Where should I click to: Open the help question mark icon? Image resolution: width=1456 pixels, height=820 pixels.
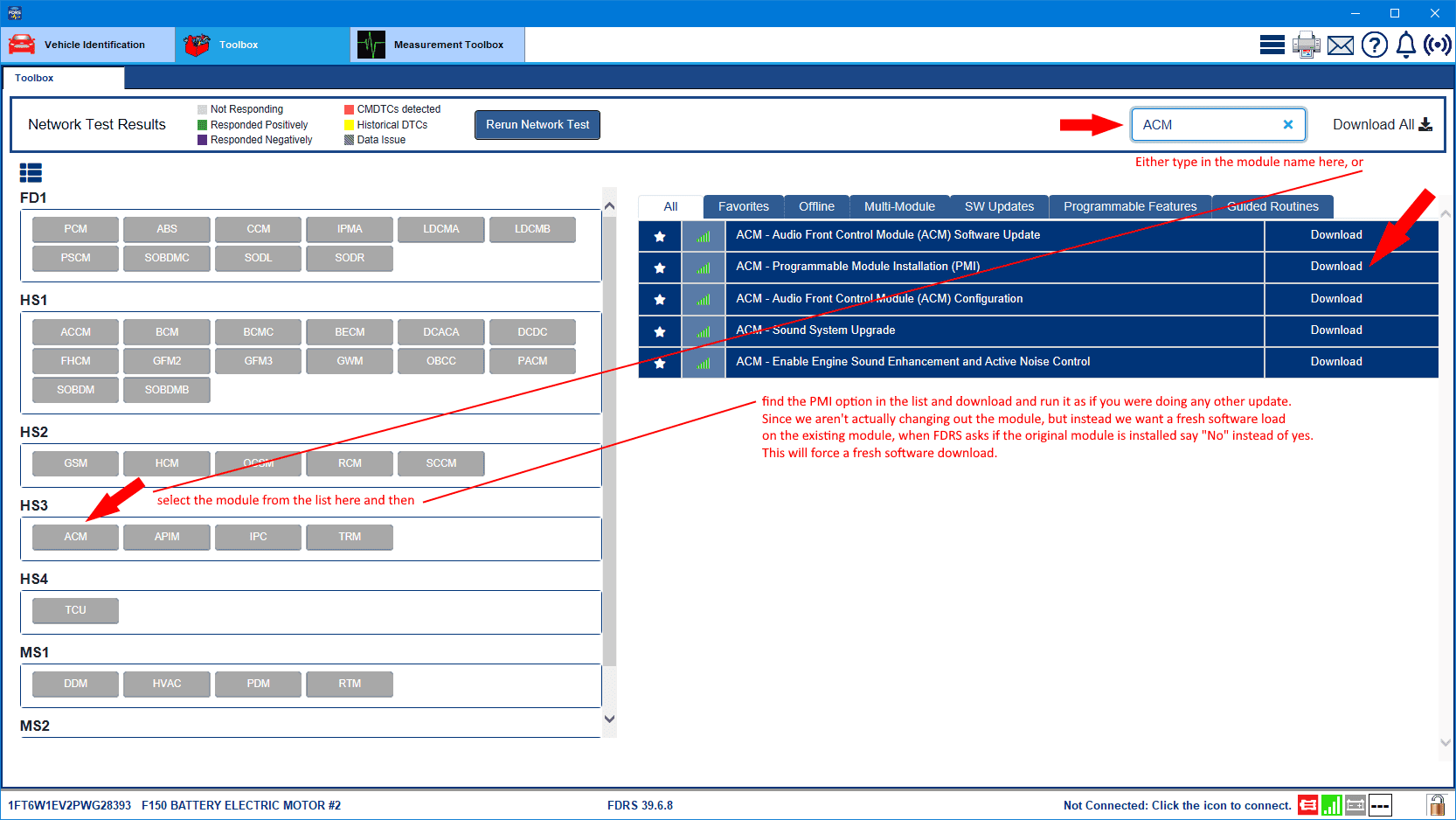click(x=1374, y=45)
